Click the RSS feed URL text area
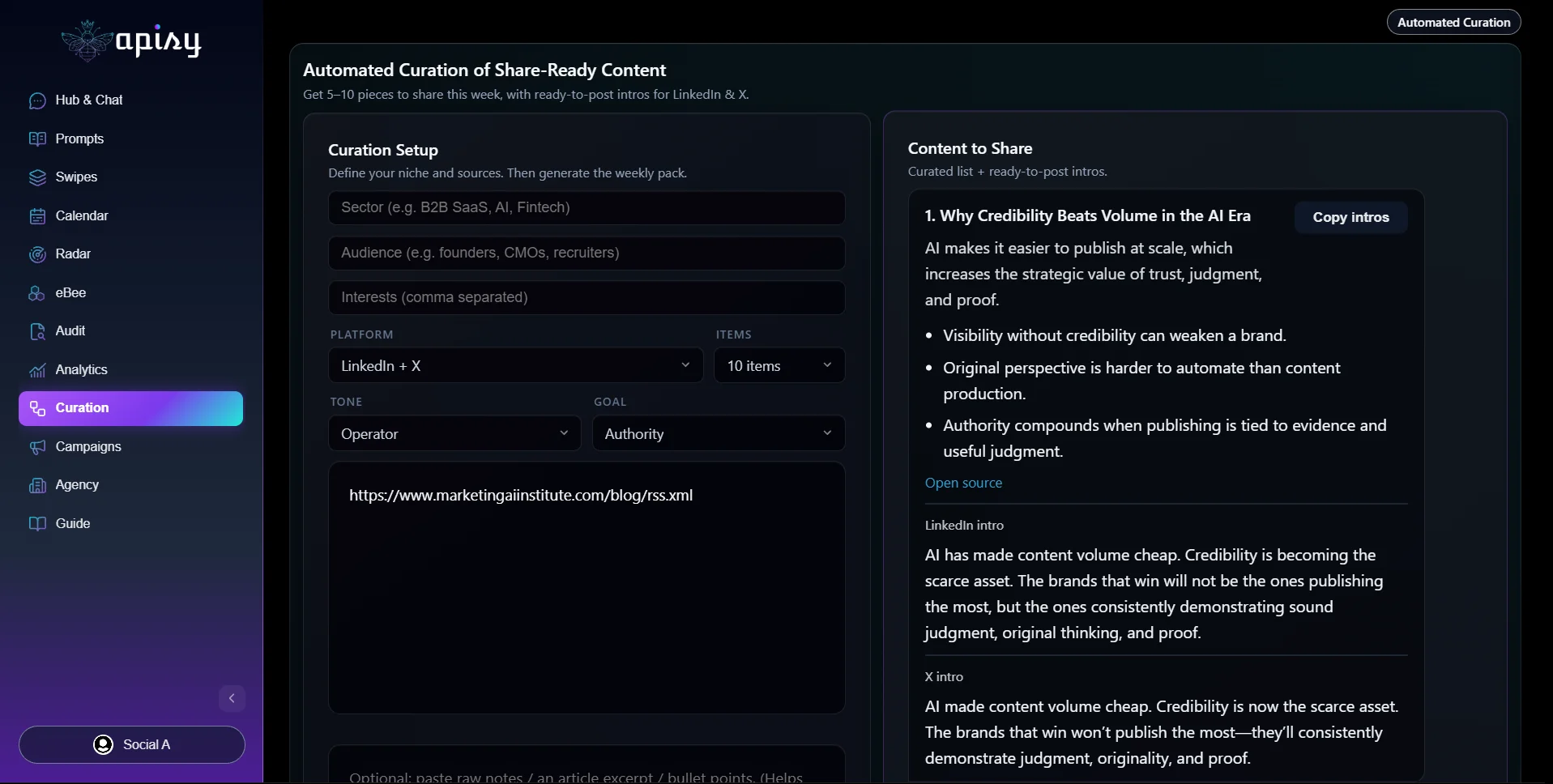1553x784 pixels. tap(587, 587)
